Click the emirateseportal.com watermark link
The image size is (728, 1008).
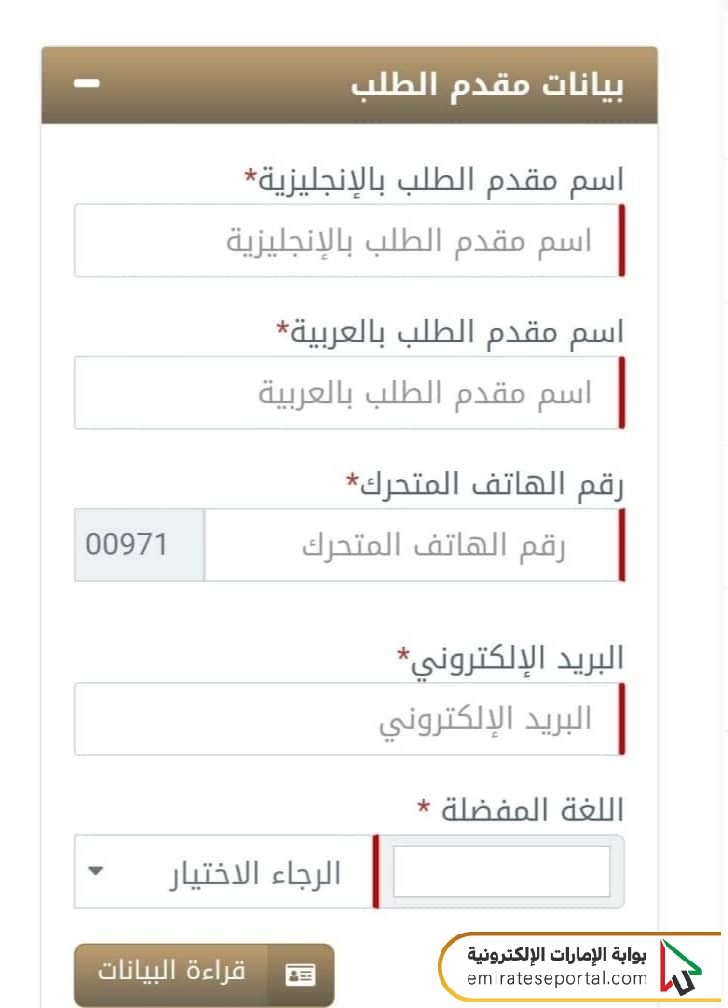(x=557, y=979)
